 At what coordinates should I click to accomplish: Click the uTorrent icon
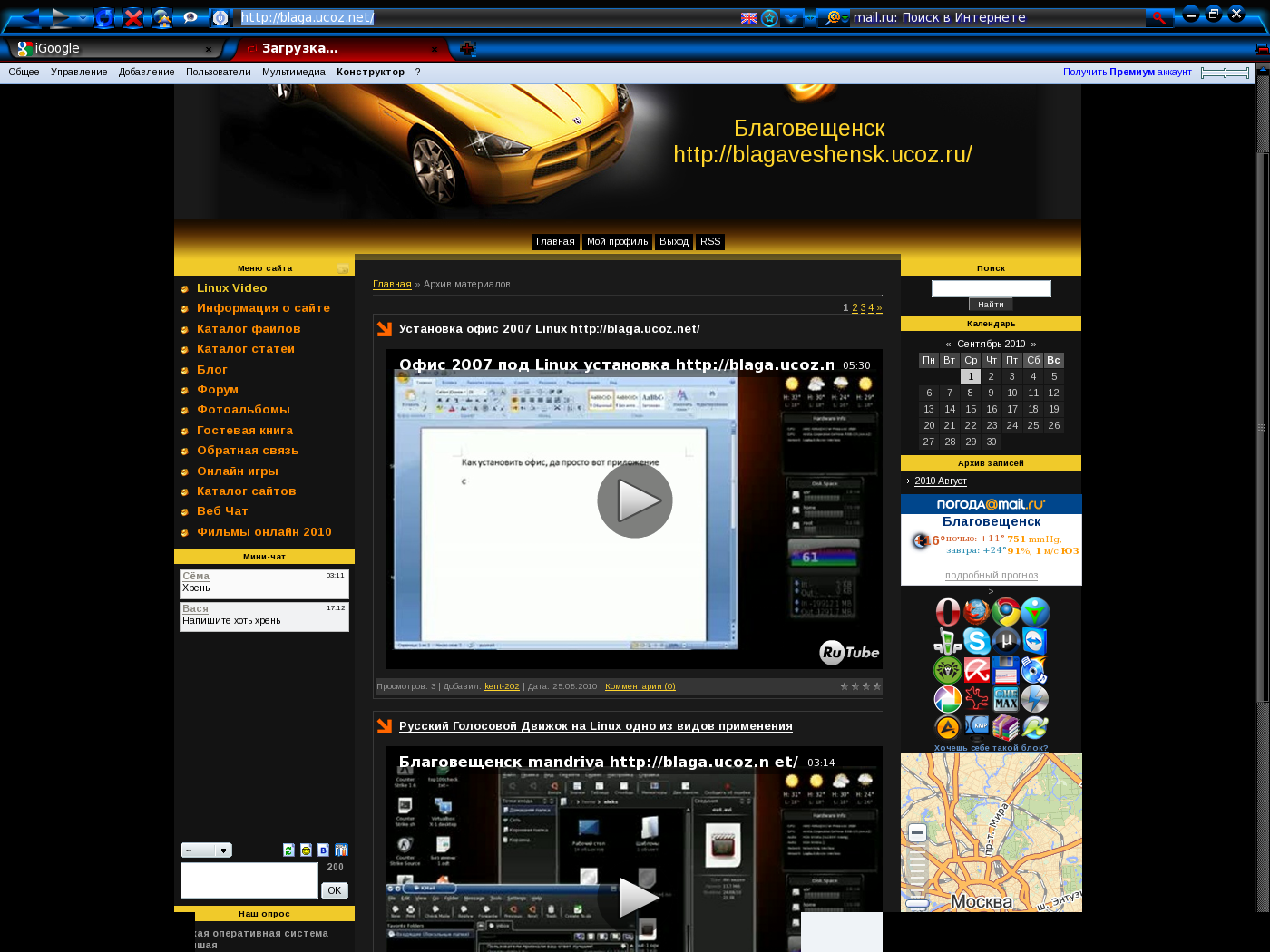[x=1005, y=641]
